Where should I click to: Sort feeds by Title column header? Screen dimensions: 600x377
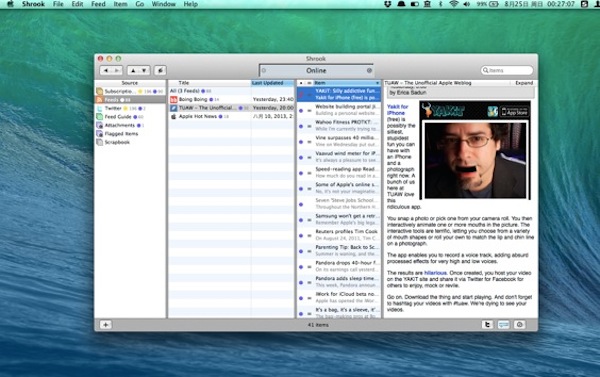[x=209, y=83]
